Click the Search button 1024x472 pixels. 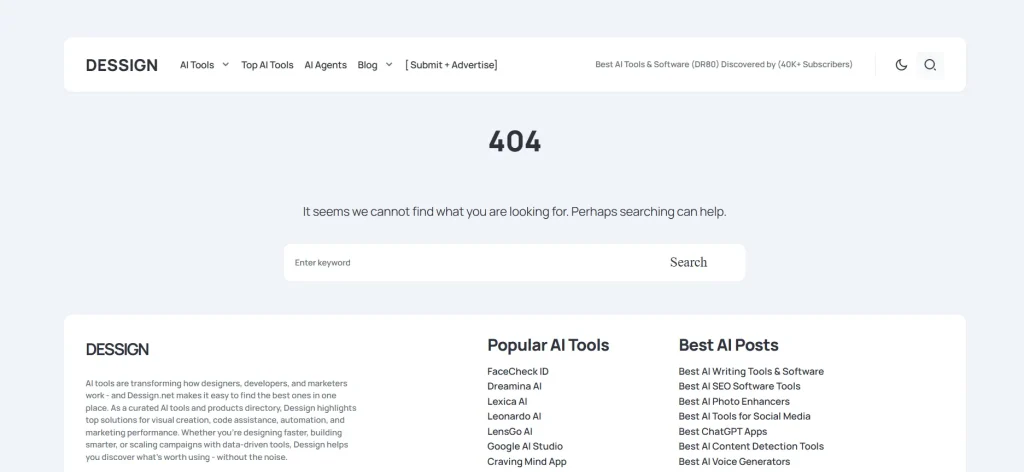[688, 262]
